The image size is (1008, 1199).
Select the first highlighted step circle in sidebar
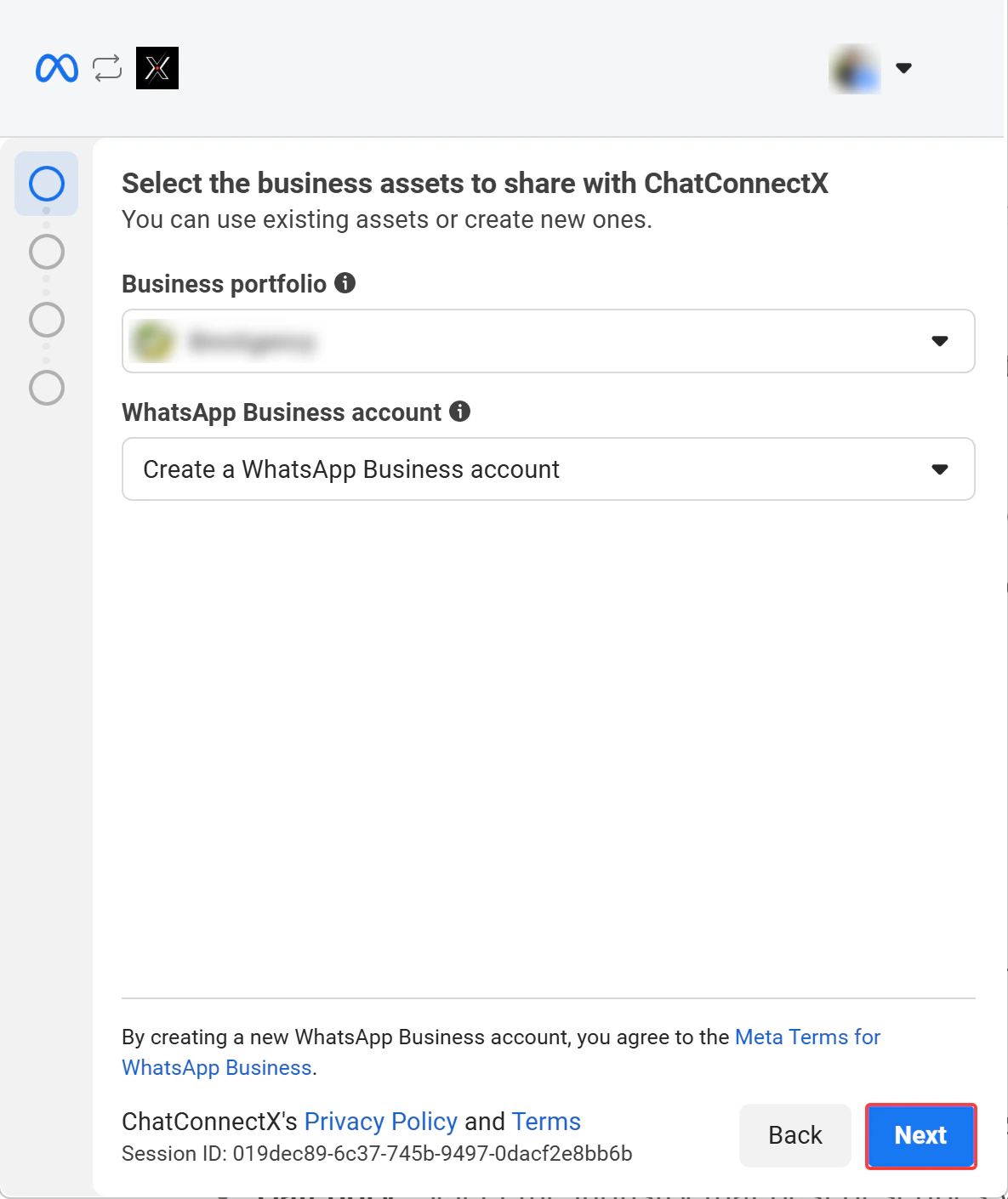(x=47, y=184)
